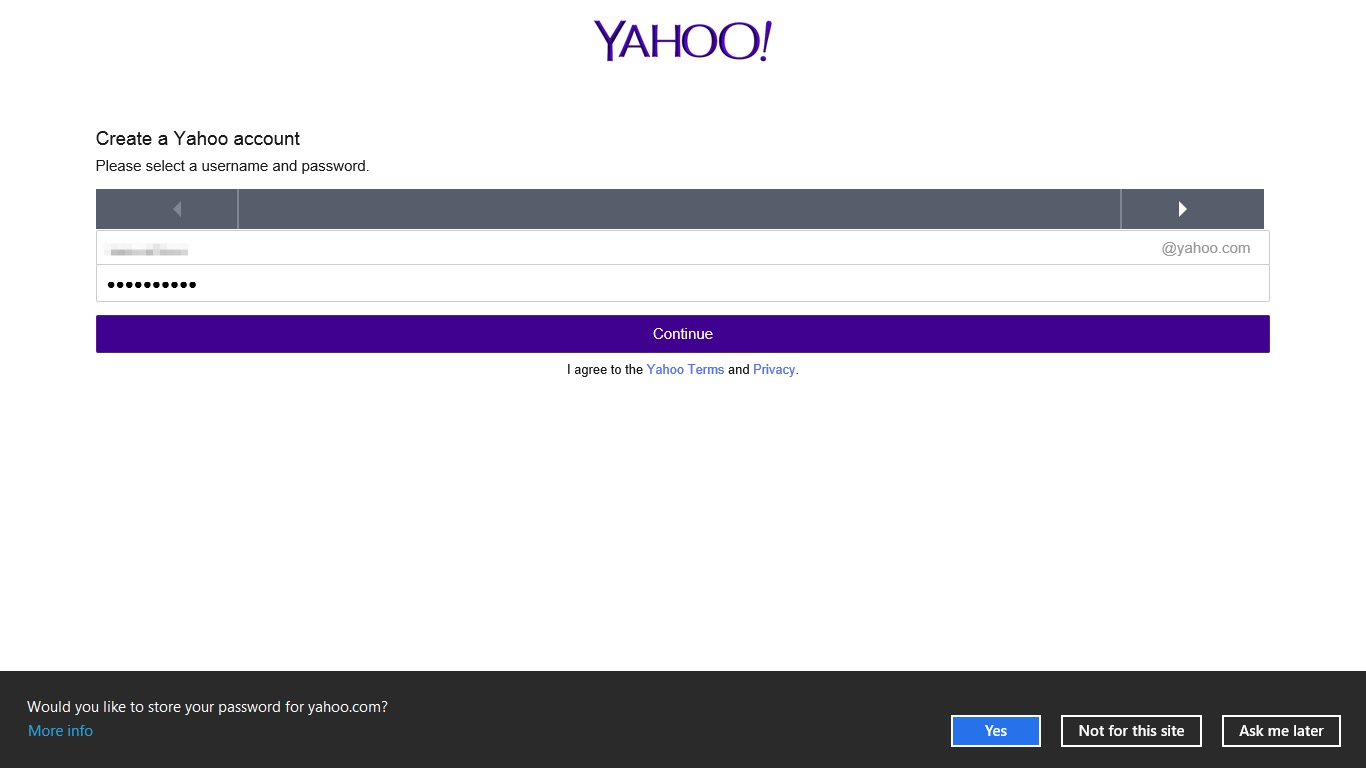Viewport: 1366px width, 768px height.
Task: Click the @yahoo.com domain suffix
Action: pyautogui.click(x=1206, y=248)
